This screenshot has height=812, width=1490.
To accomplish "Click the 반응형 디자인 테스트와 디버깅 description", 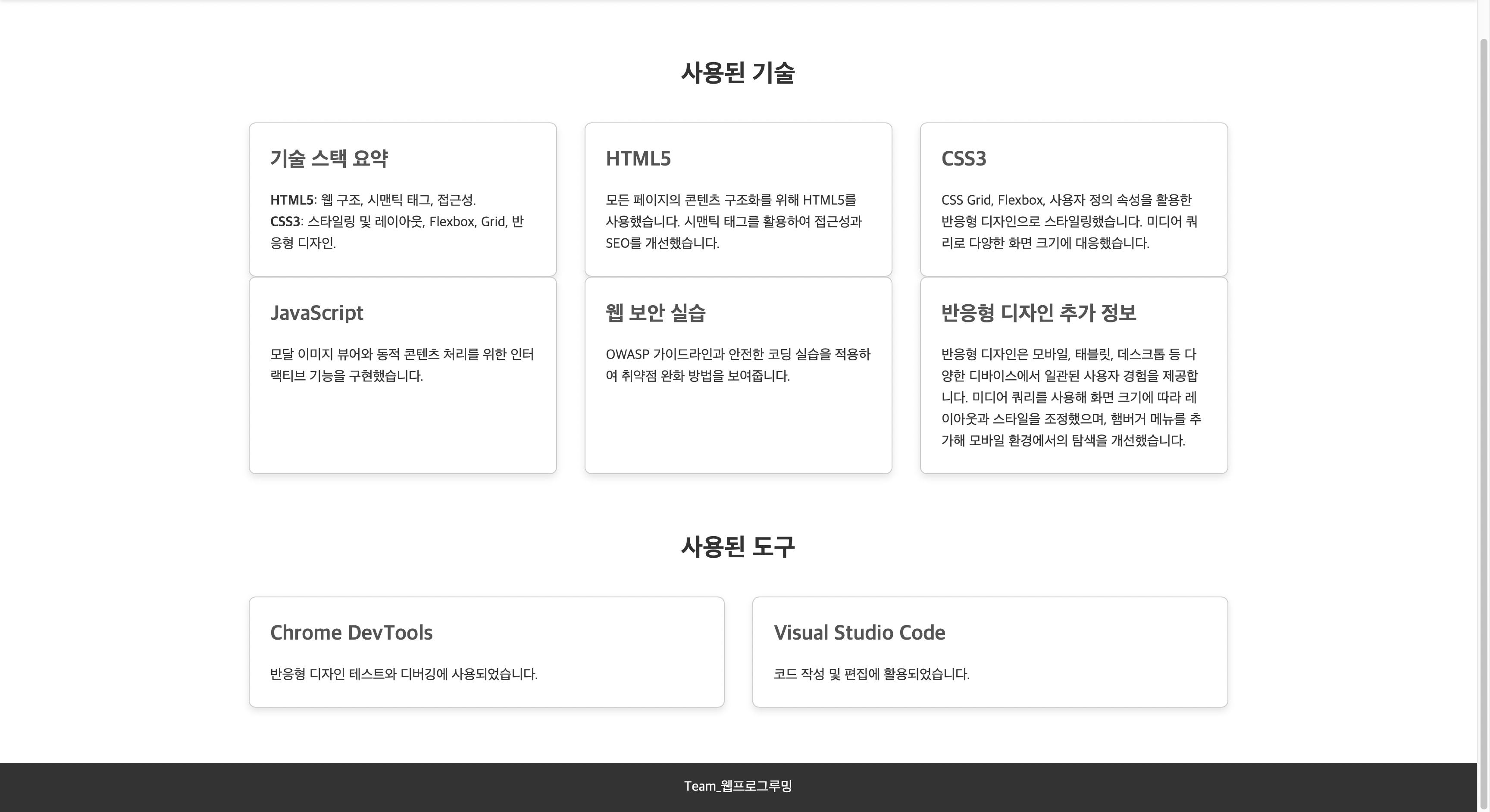I will 404,675.
